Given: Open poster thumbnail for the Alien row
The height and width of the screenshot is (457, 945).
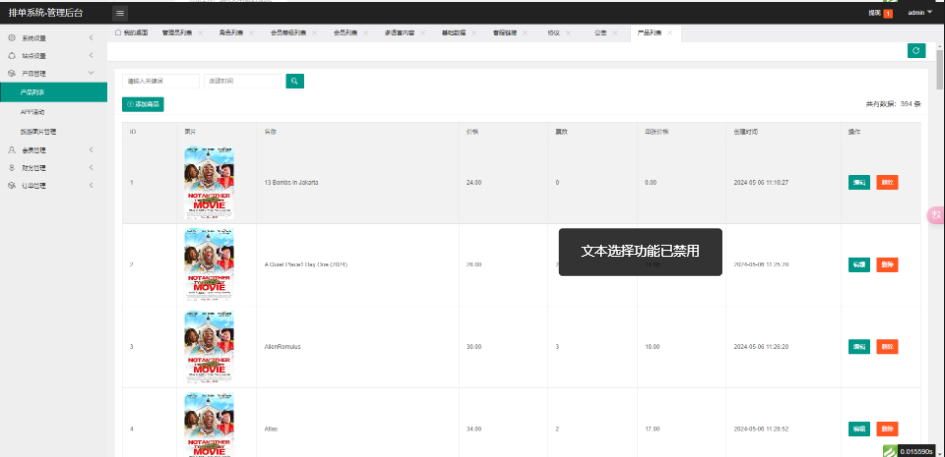Looking at the screenshot, I should 209,425.
